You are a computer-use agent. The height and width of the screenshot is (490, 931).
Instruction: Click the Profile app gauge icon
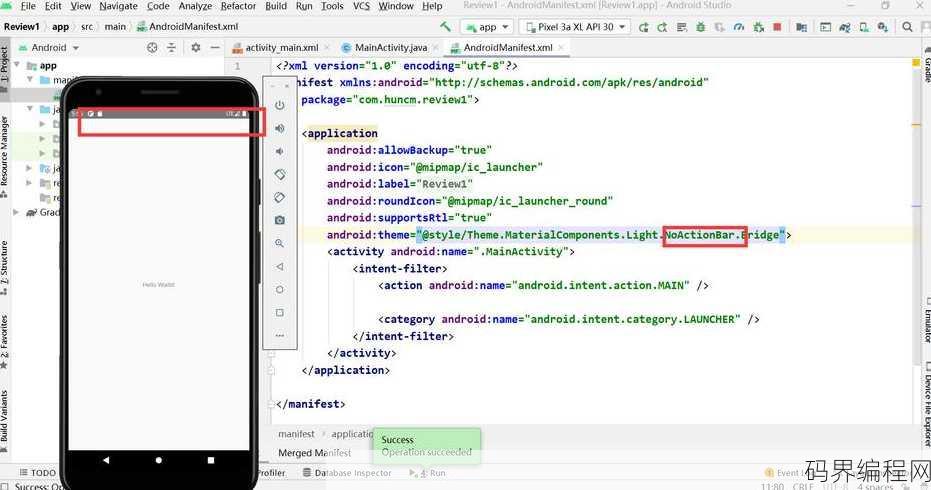739,27
